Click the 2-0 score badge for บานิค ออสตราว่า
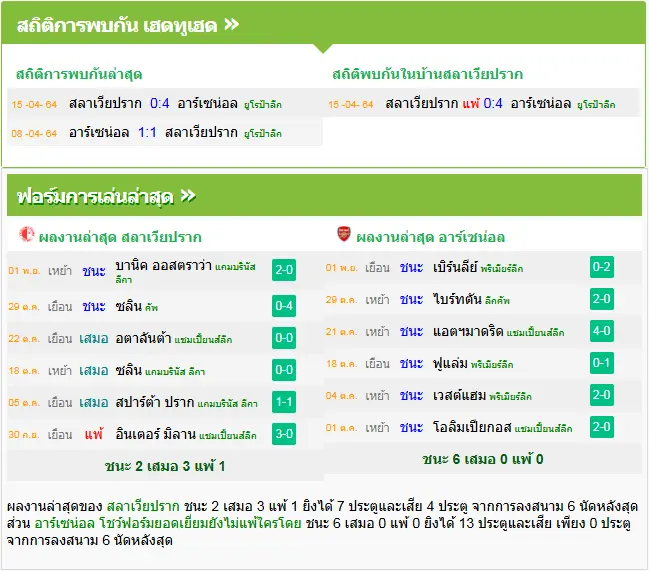Viewport: 649px width, 571px height. coord(284,270)
